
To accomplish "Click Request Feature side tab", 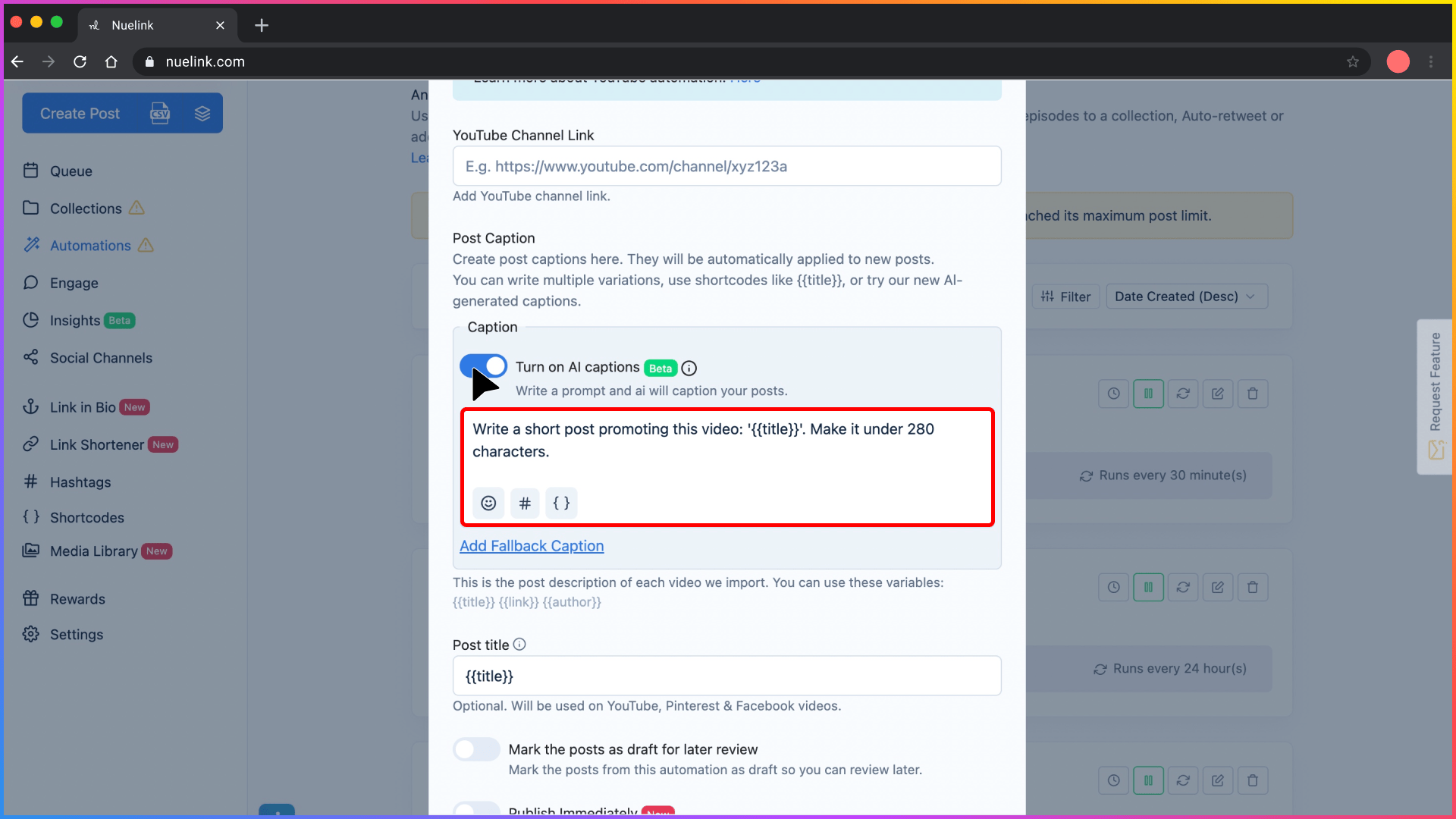I will (1435, 397).
